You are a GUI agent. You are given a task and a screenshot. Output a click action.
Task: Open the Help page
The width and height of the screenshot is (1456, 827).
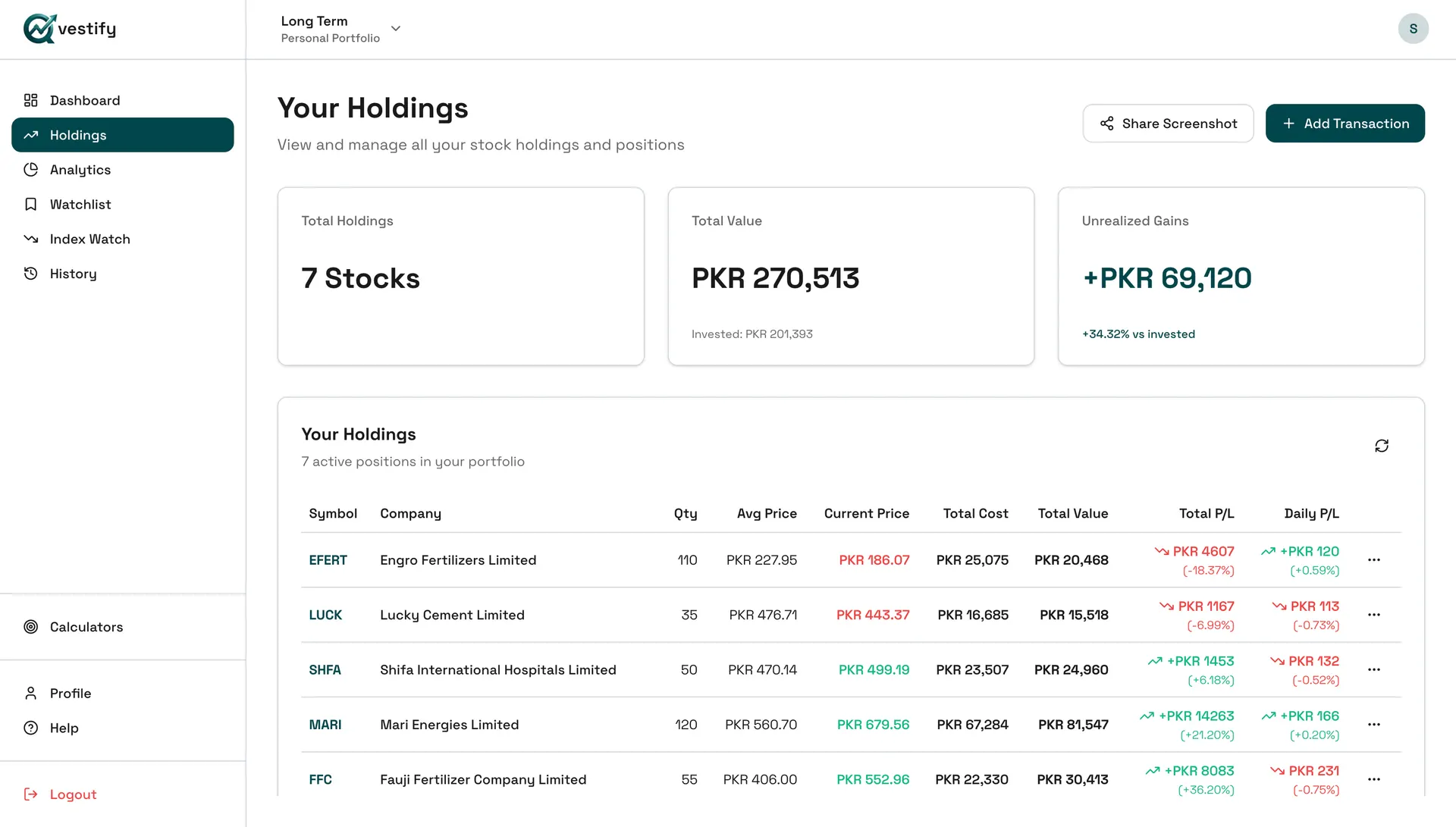pyautogui.click(x=123, y=728)
